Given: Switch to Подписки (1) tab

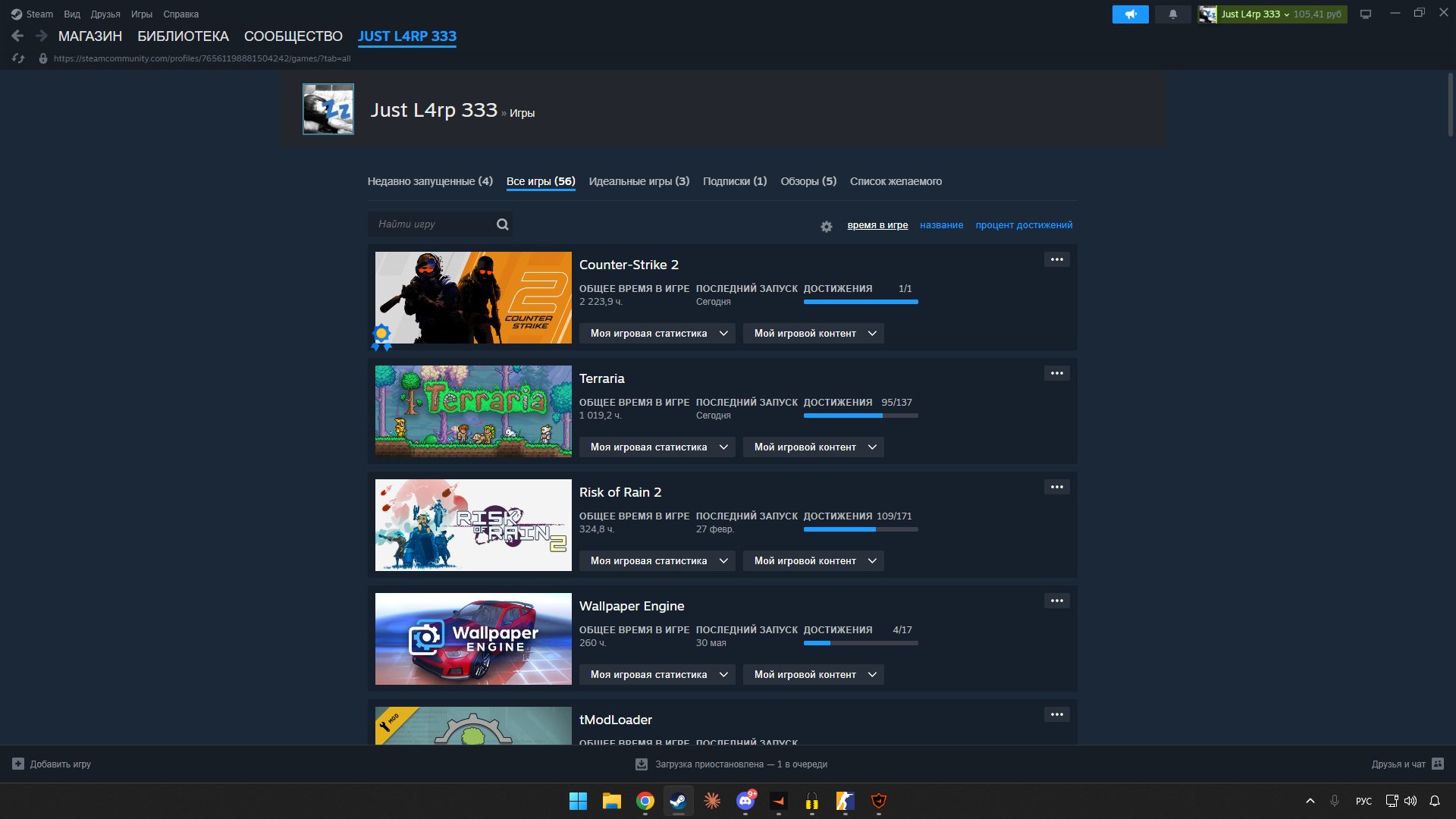Looking at the screenshot, I should [735, 181].
